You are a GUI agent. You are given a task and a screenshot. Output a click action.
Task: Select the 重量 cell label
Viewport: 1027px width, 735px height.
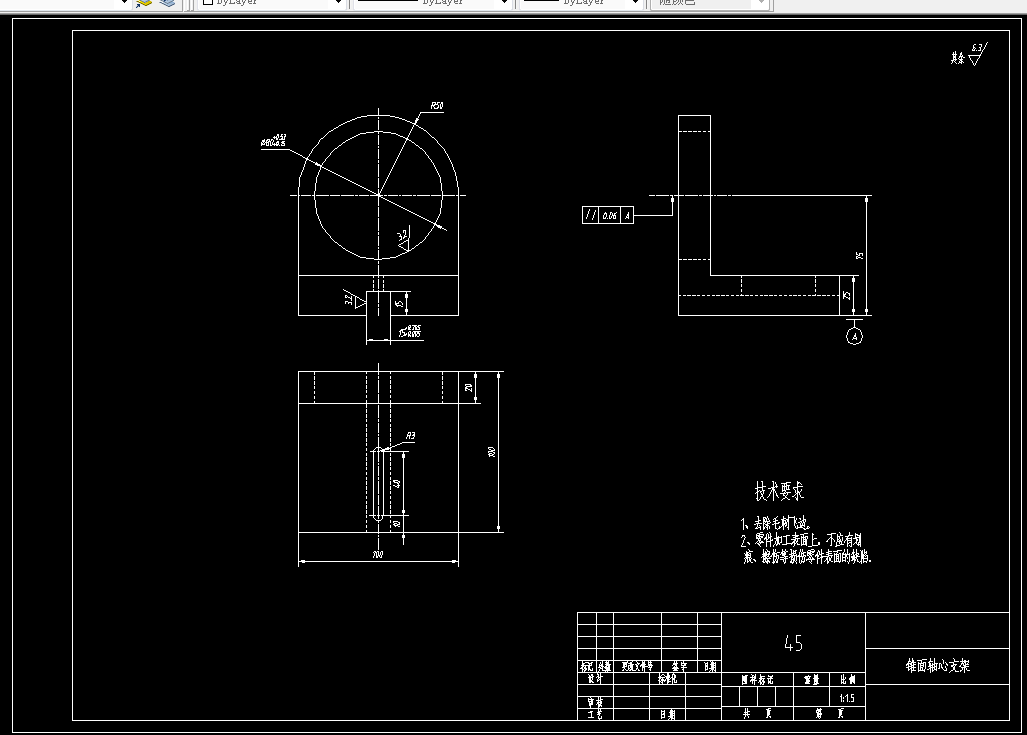tap(812, 679)
